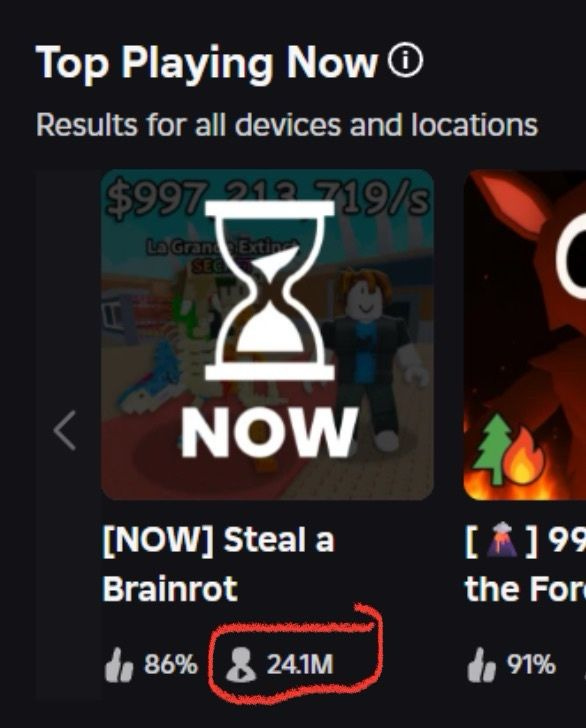Screen dimensions: 586x728
Task: Click the 91% like rating text
Action: tap(531, 664)
